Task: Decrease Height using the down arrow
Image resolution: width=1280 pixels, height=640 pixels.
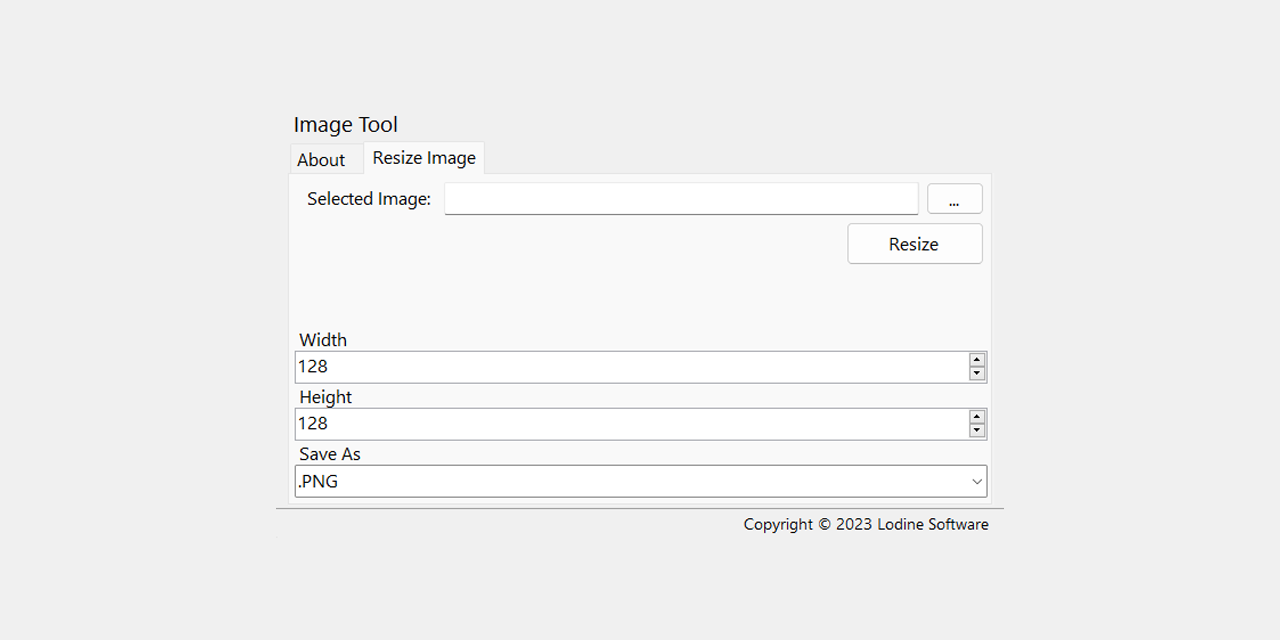Action: (977, 431)
